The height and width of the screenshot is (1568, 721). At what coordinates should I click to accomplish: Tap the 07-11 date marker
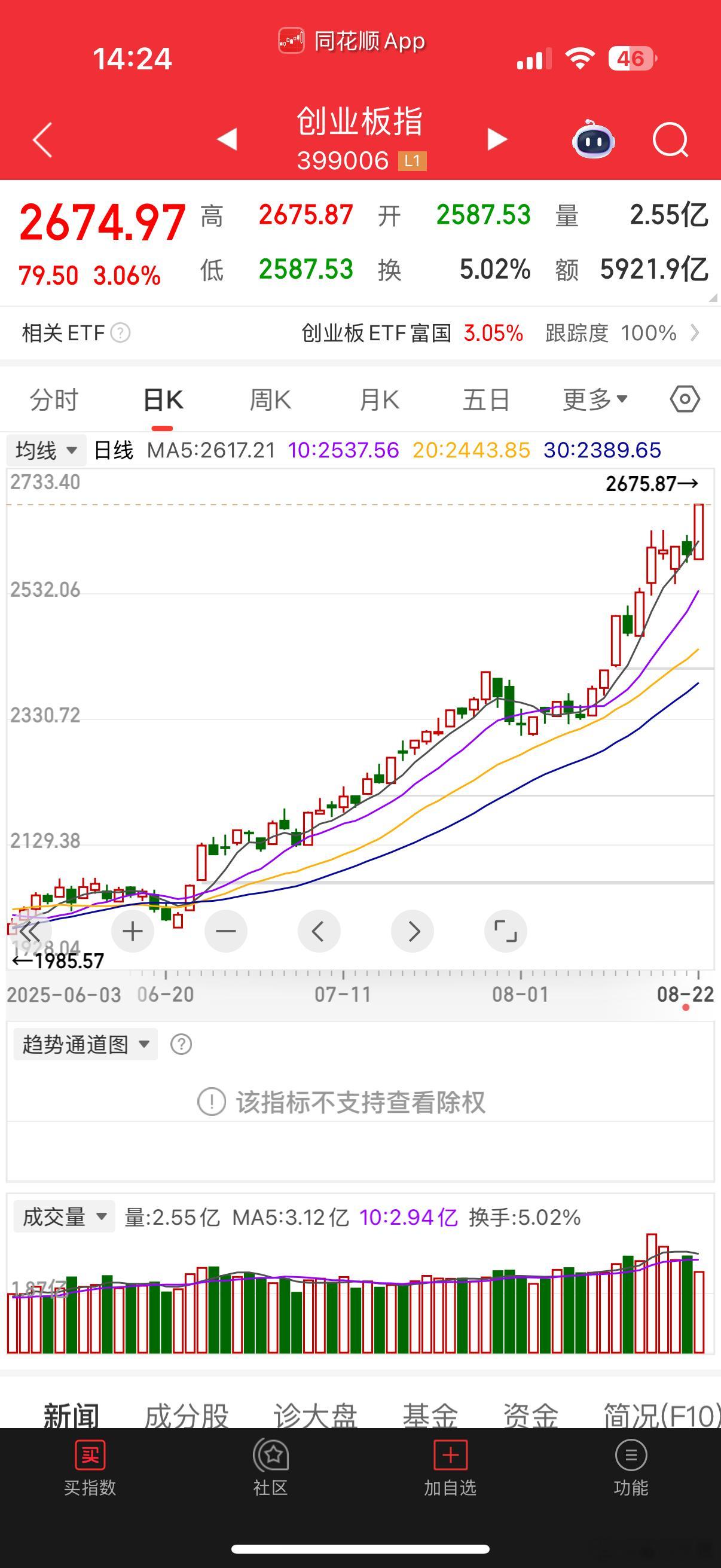343,995
